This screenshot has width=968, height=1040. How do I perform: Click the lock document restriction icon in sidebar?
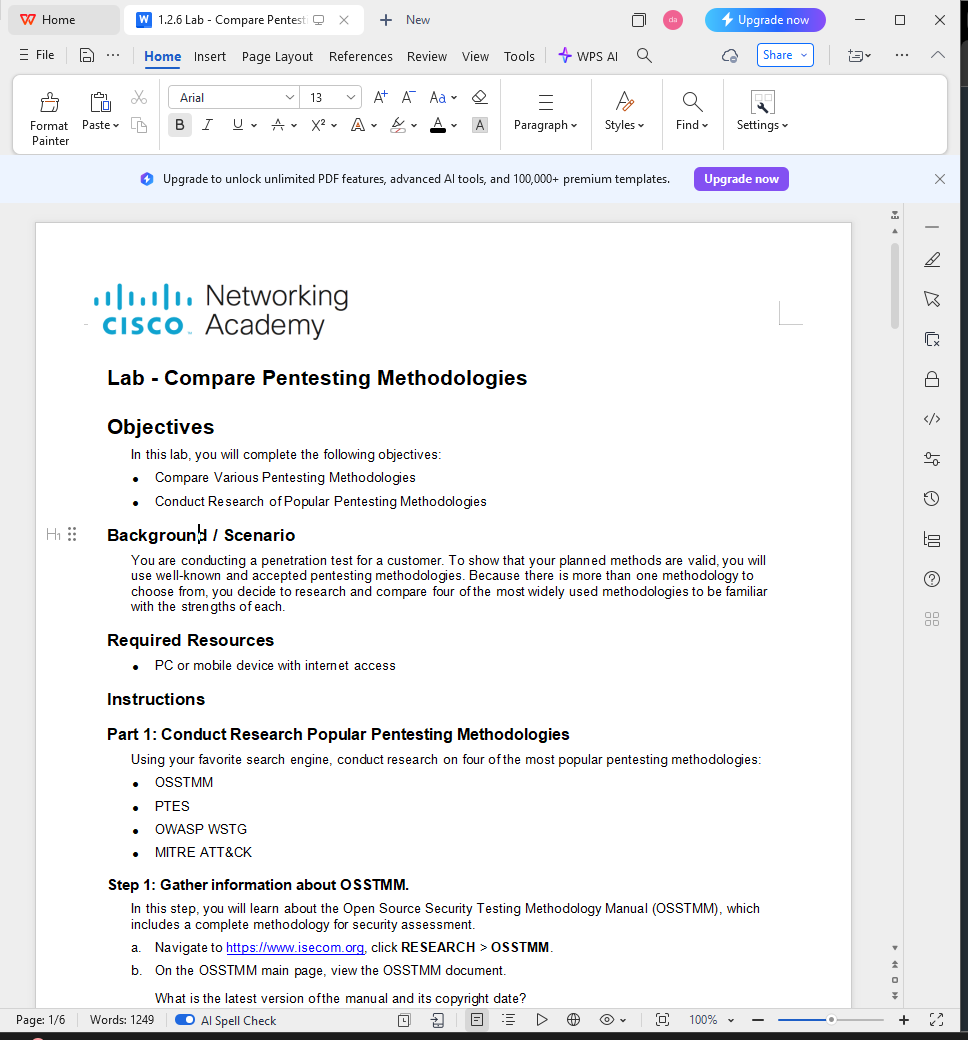932,379
